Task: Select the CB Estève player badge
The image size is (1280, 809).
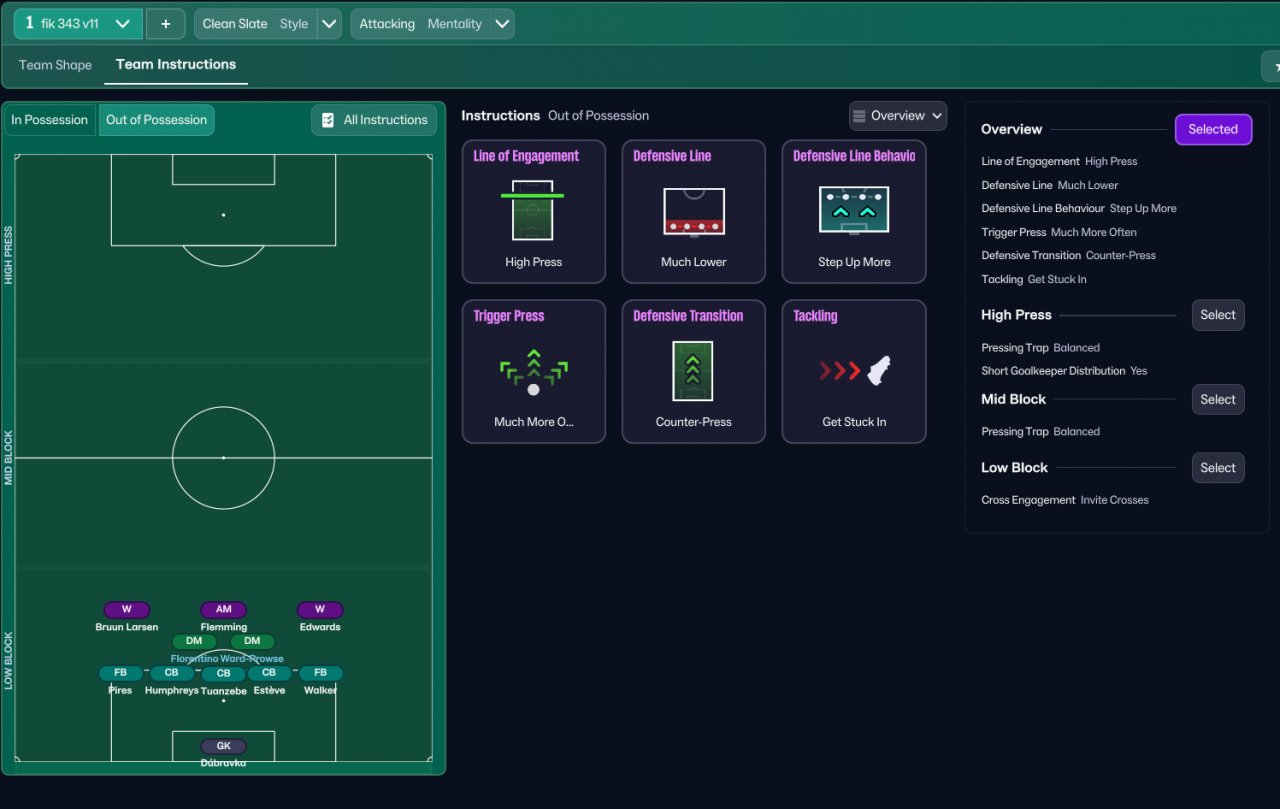Action: point(269,673)
